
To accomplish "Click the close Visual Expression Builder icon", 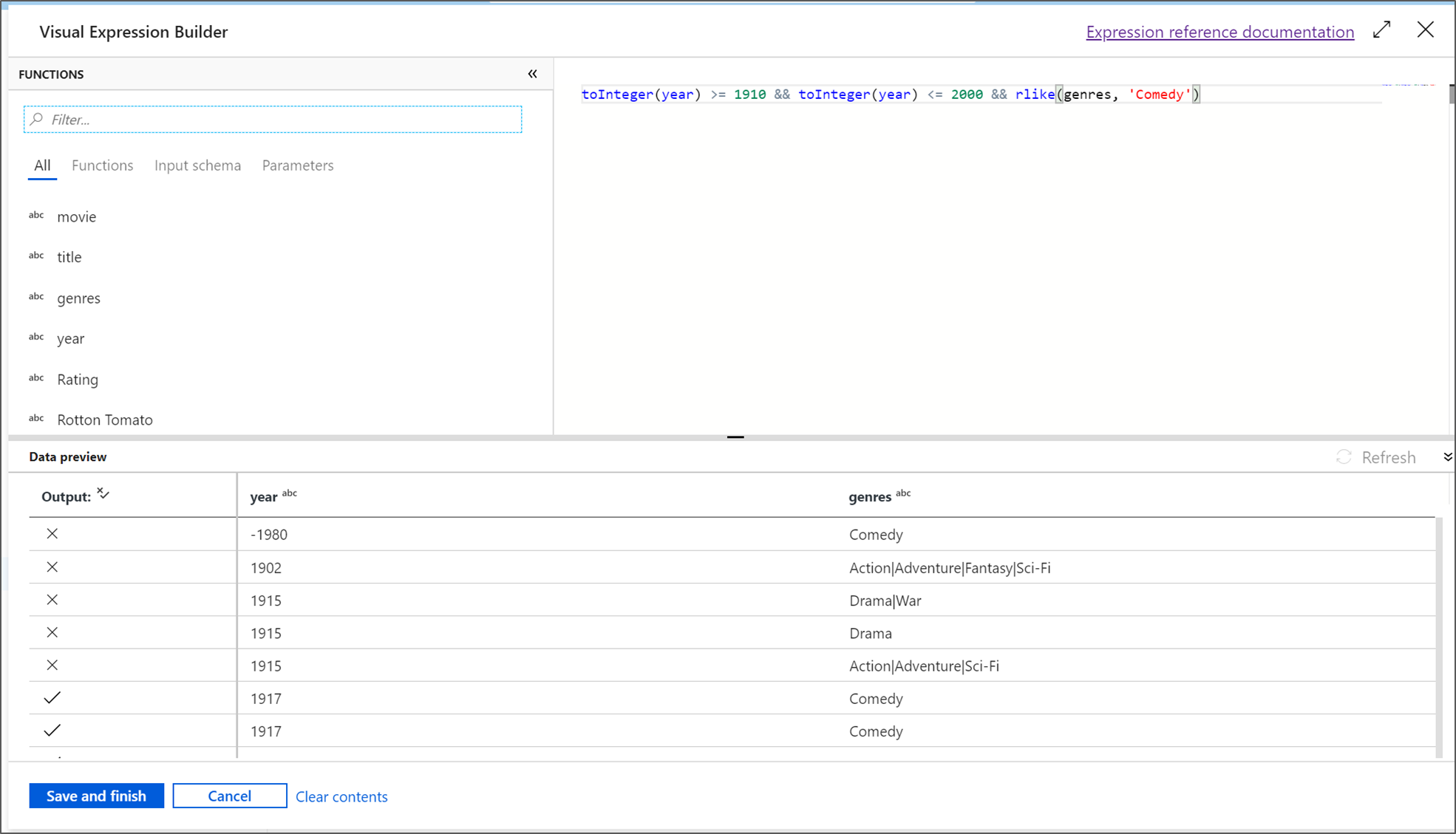I will (x=1426, y=30).
